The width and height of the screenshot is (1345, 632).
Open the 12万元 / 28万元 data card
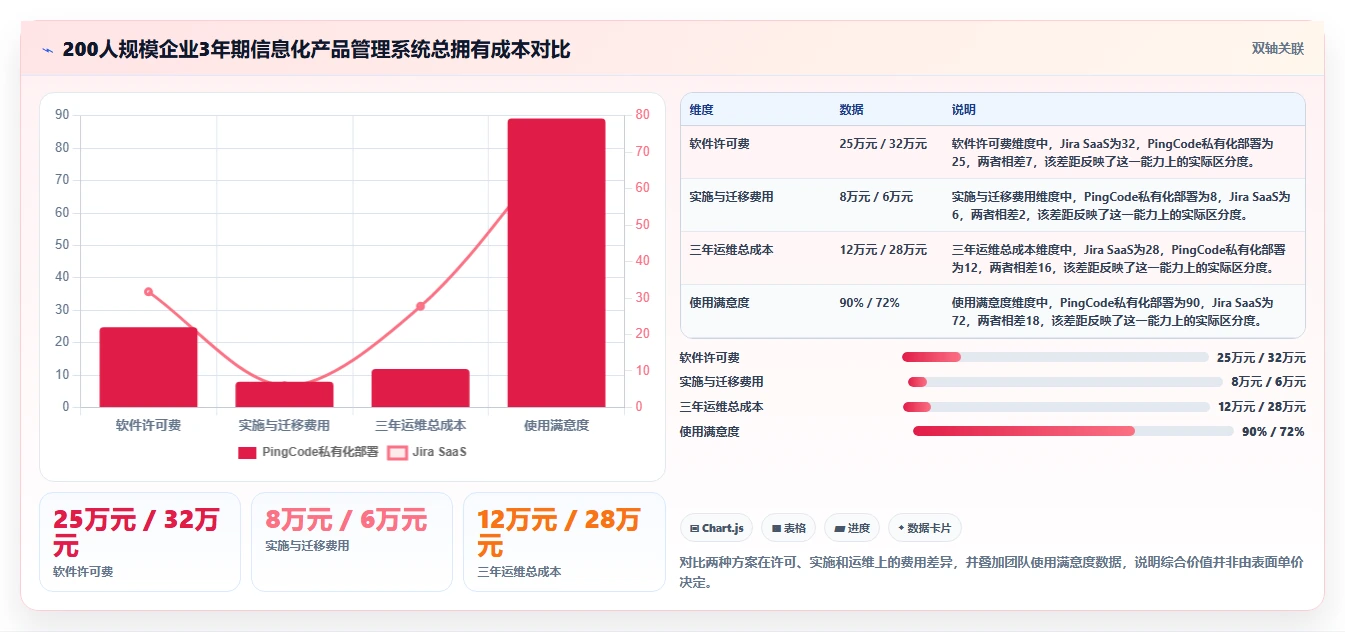coord(564,542)
